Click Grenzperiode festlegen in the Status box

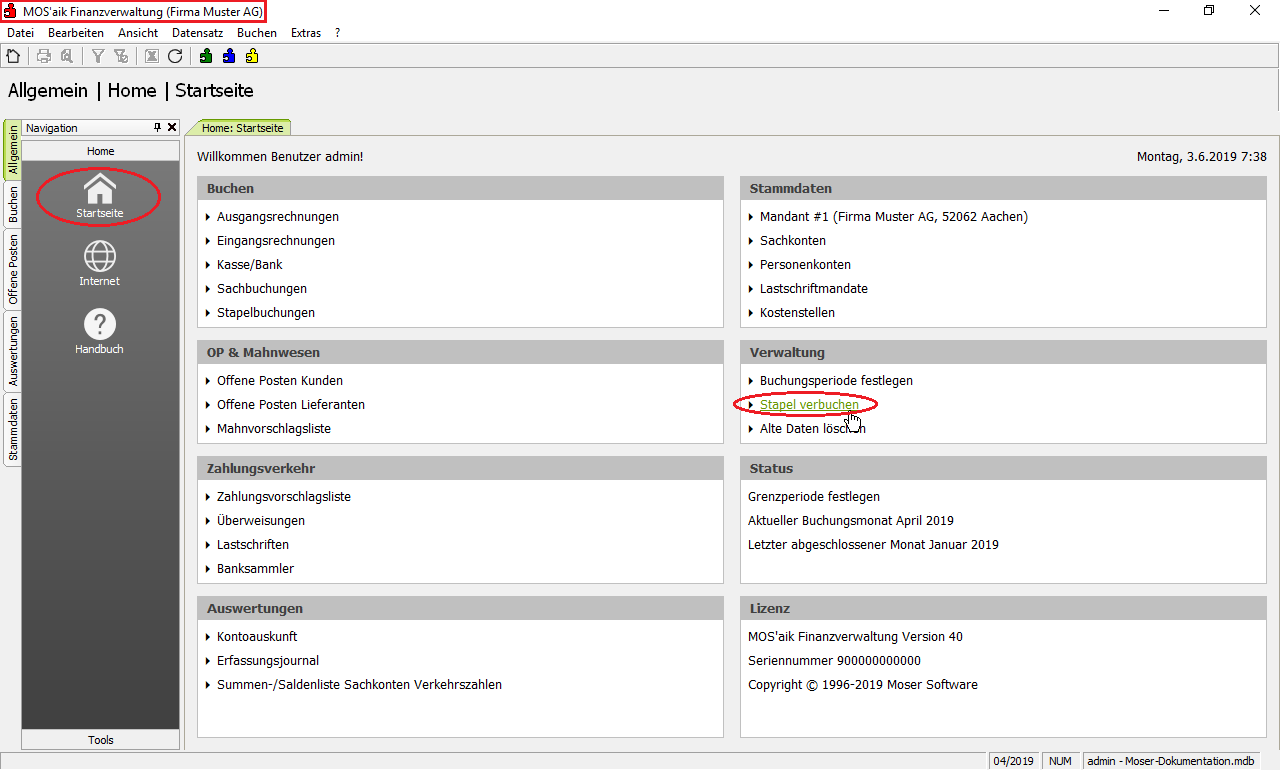tap(813, 497)
